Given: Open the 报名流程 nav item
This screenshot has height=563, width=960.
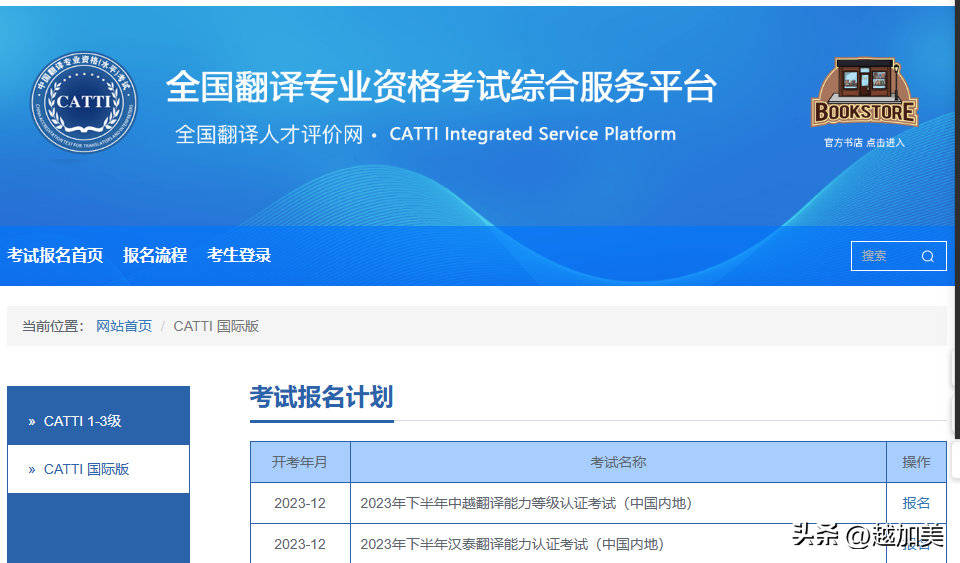Looking at the screenshot, I should tap(155, 255).
